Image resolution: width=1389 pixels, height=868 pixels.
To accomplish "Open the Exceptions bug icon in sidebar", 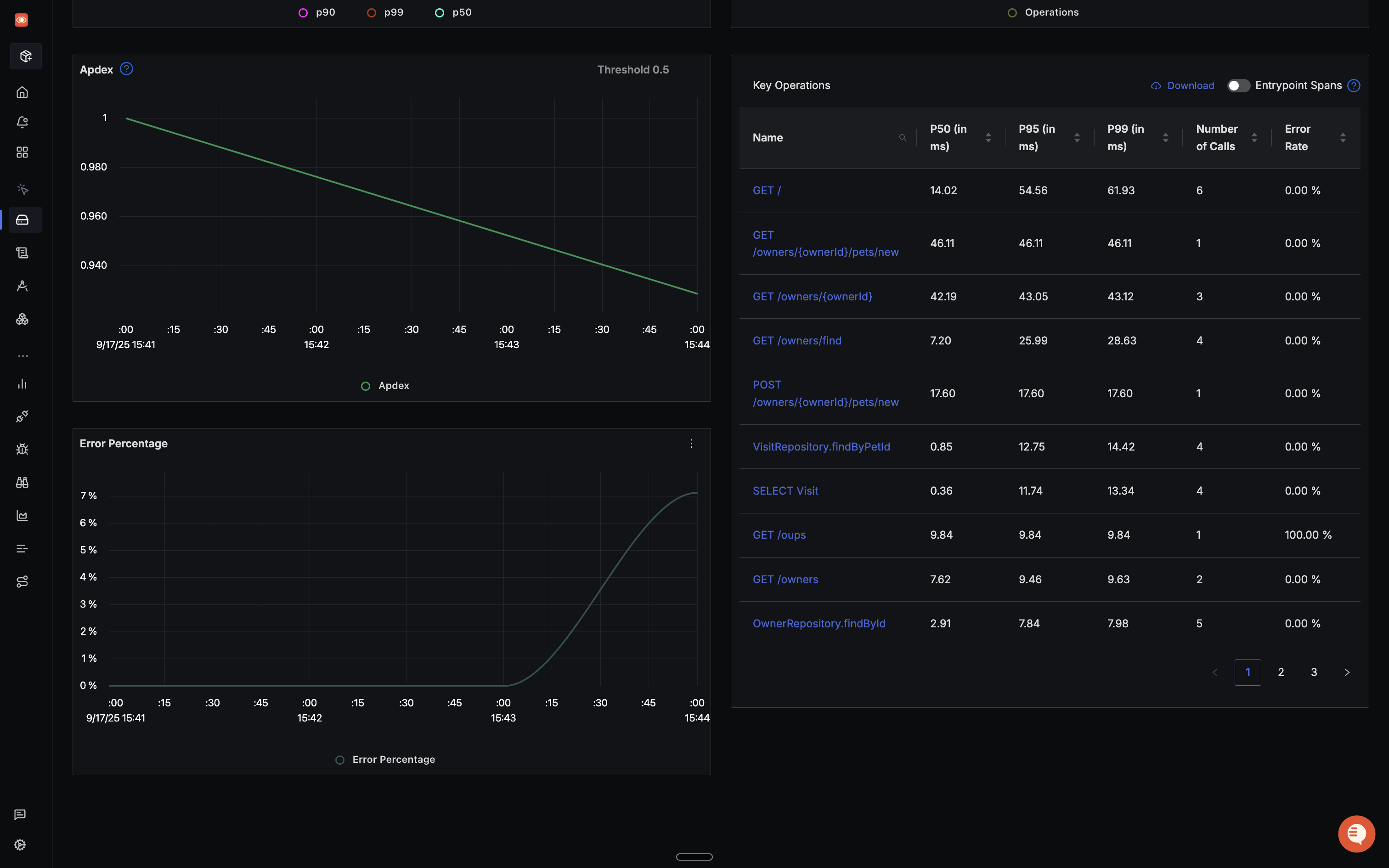I will [x=23, y=450].
